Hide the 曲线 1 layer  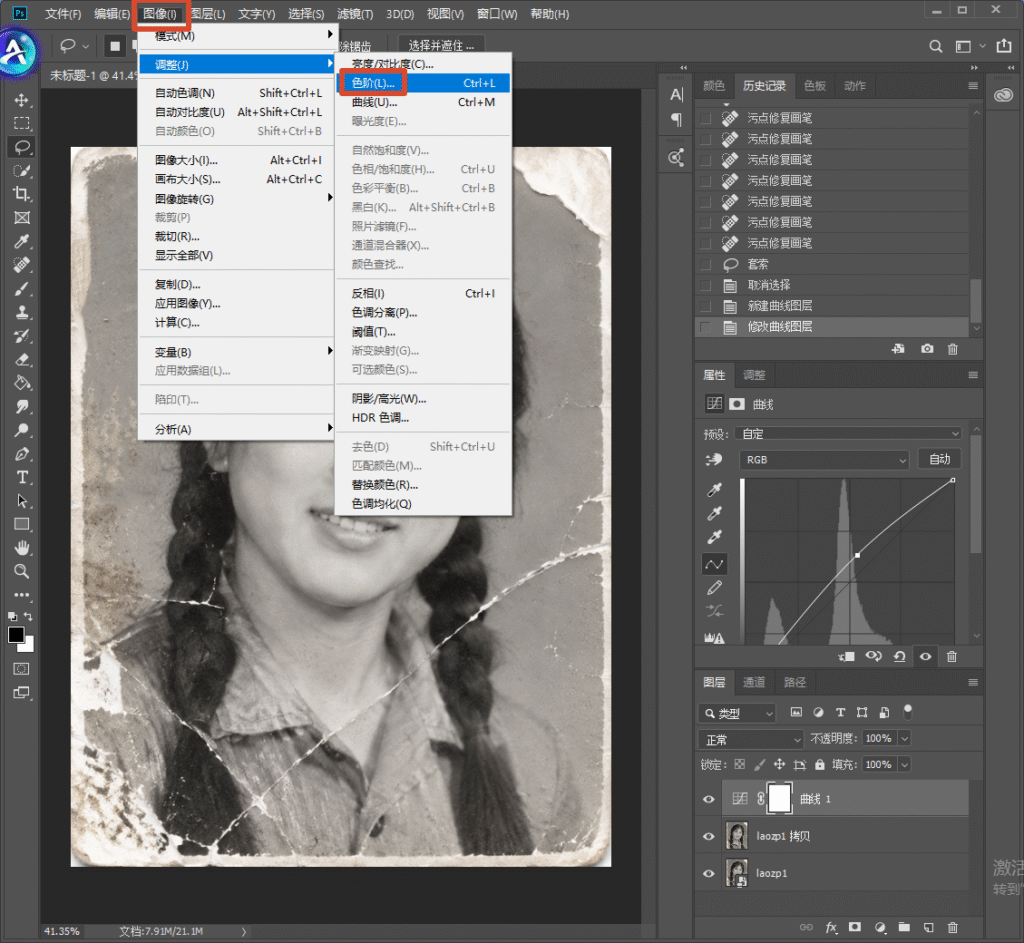coord(709,799)
